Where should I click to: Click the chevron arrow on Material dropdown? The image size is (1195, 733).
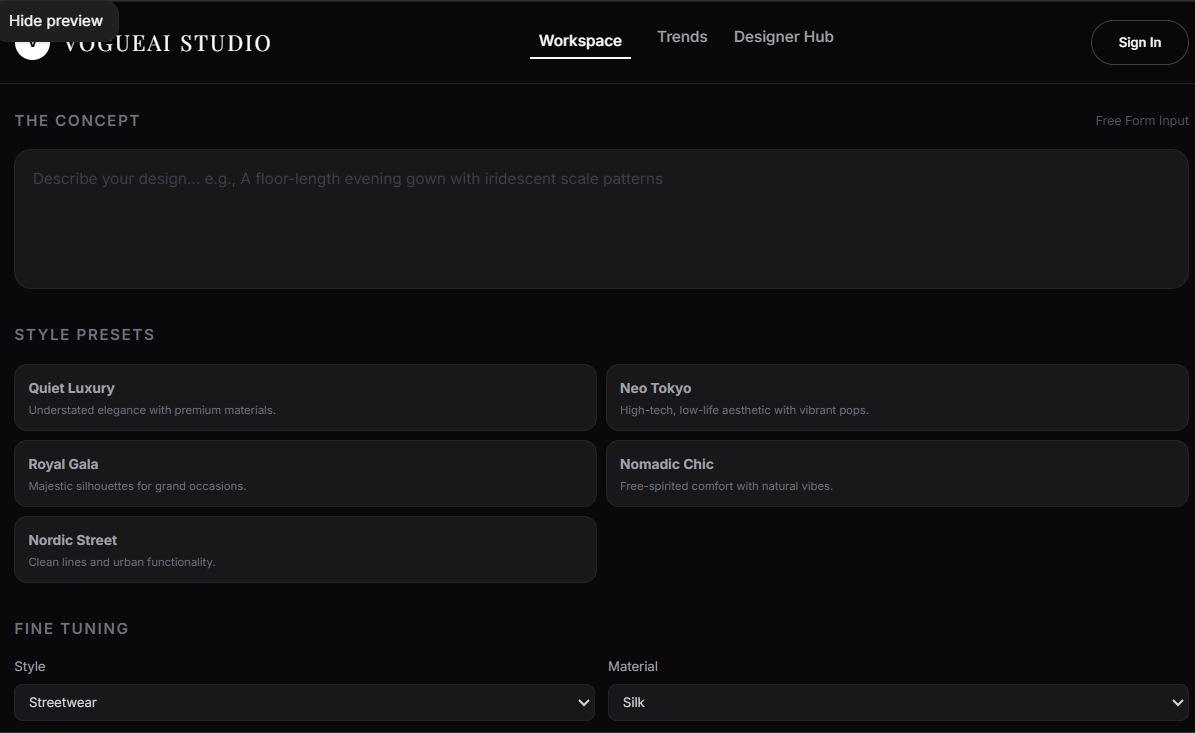click(x=1177, y=703)
